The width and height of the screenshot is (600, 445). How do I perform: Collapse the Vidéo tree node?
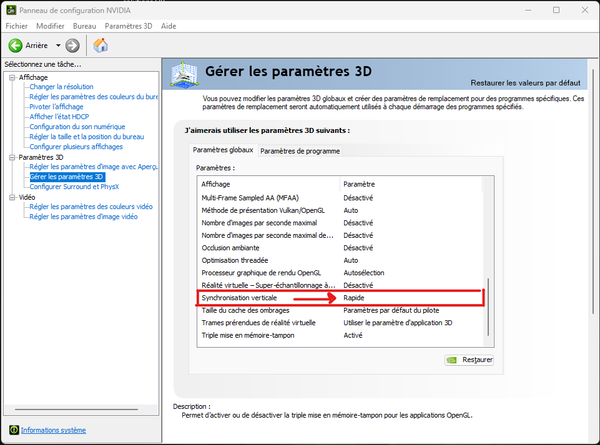[x=12, y=197]
